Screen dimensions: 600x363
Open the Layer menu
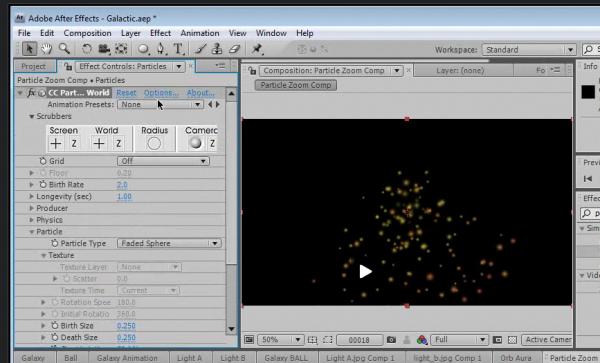tap(130, 33)
